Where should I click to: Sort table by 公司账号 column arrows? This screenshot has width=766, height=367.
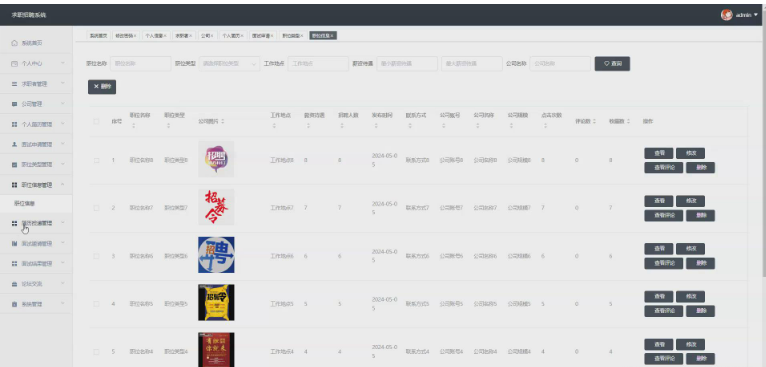443,126
